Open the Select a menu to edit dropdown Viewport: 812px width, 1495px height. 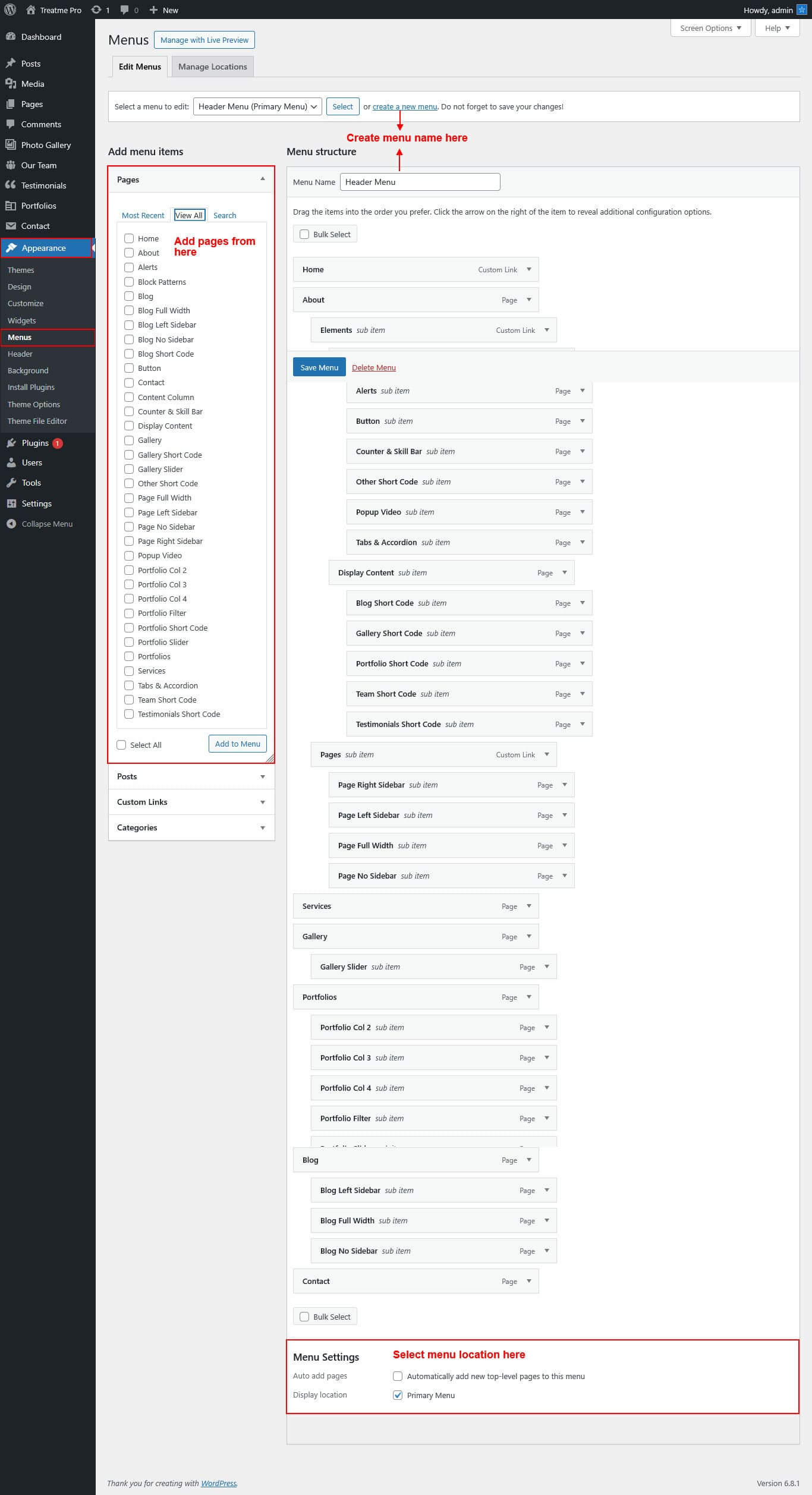[x=257, y=106]
